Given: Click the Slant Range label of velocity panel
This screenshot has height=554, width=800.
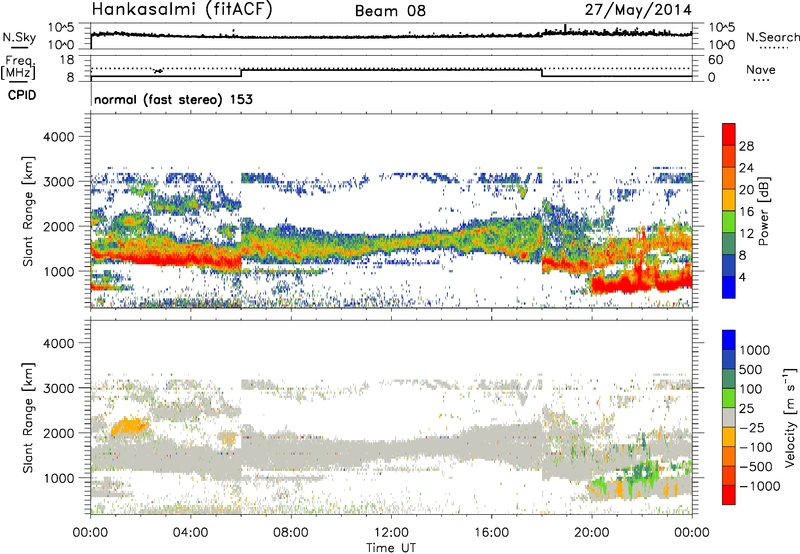Looking at the screenshot, I should click(28, 417).
